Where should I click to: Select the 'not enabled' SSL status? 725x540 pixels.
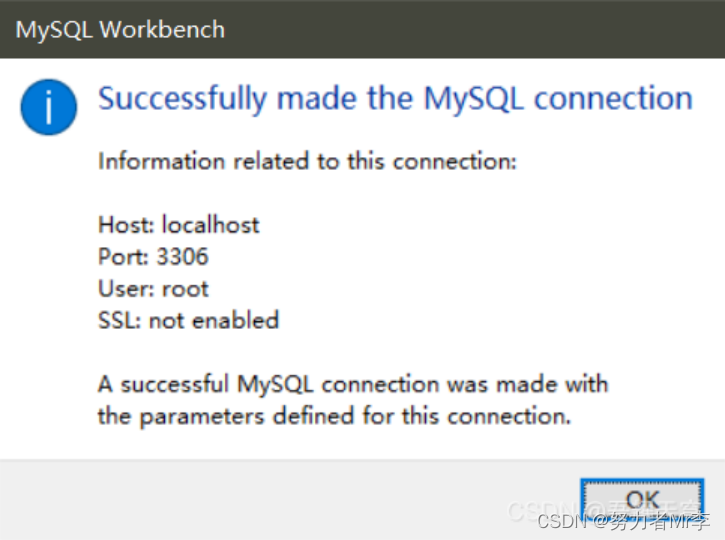pos(214,320)
